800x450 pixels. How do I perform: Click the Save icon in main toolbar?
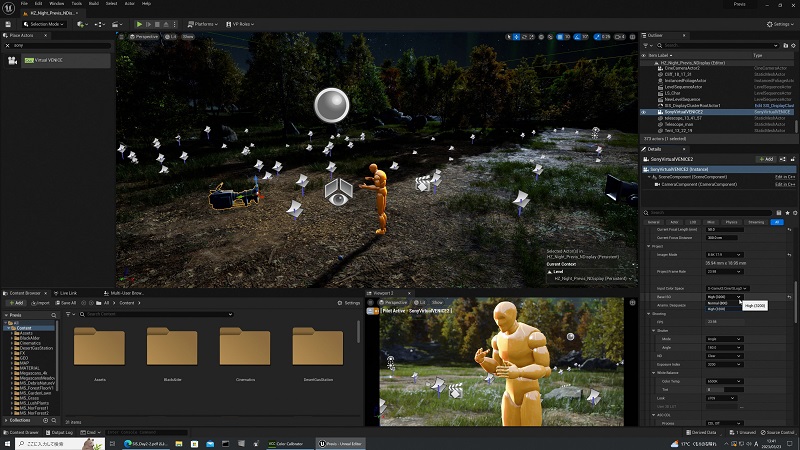point(10,23)
